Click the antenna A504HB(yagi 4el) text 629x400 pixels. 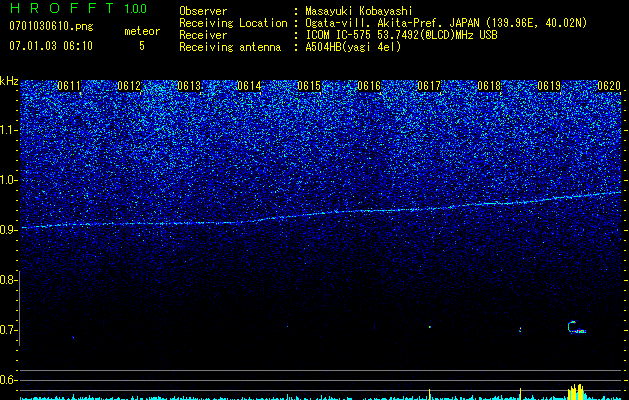click(353, 47)
